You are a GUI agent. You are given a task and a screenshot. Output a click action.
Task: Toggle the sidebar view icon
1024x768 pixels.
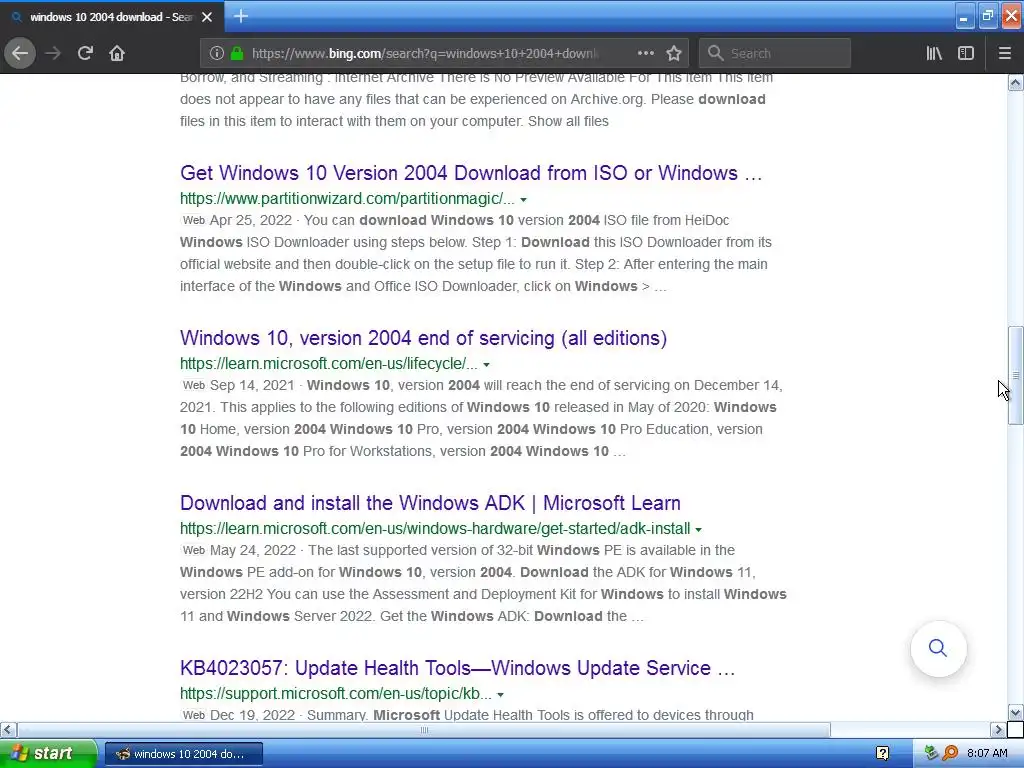point(966,53)
